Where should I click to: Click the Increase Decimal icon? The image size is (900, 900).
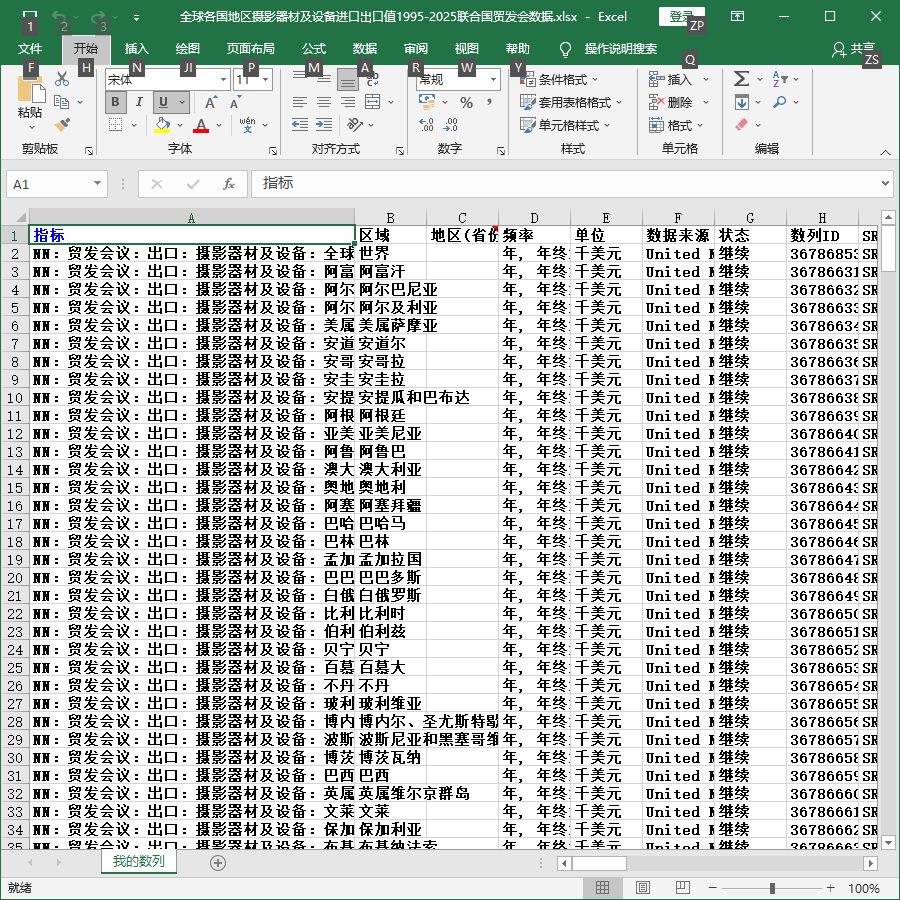click(x=426, y=125)
